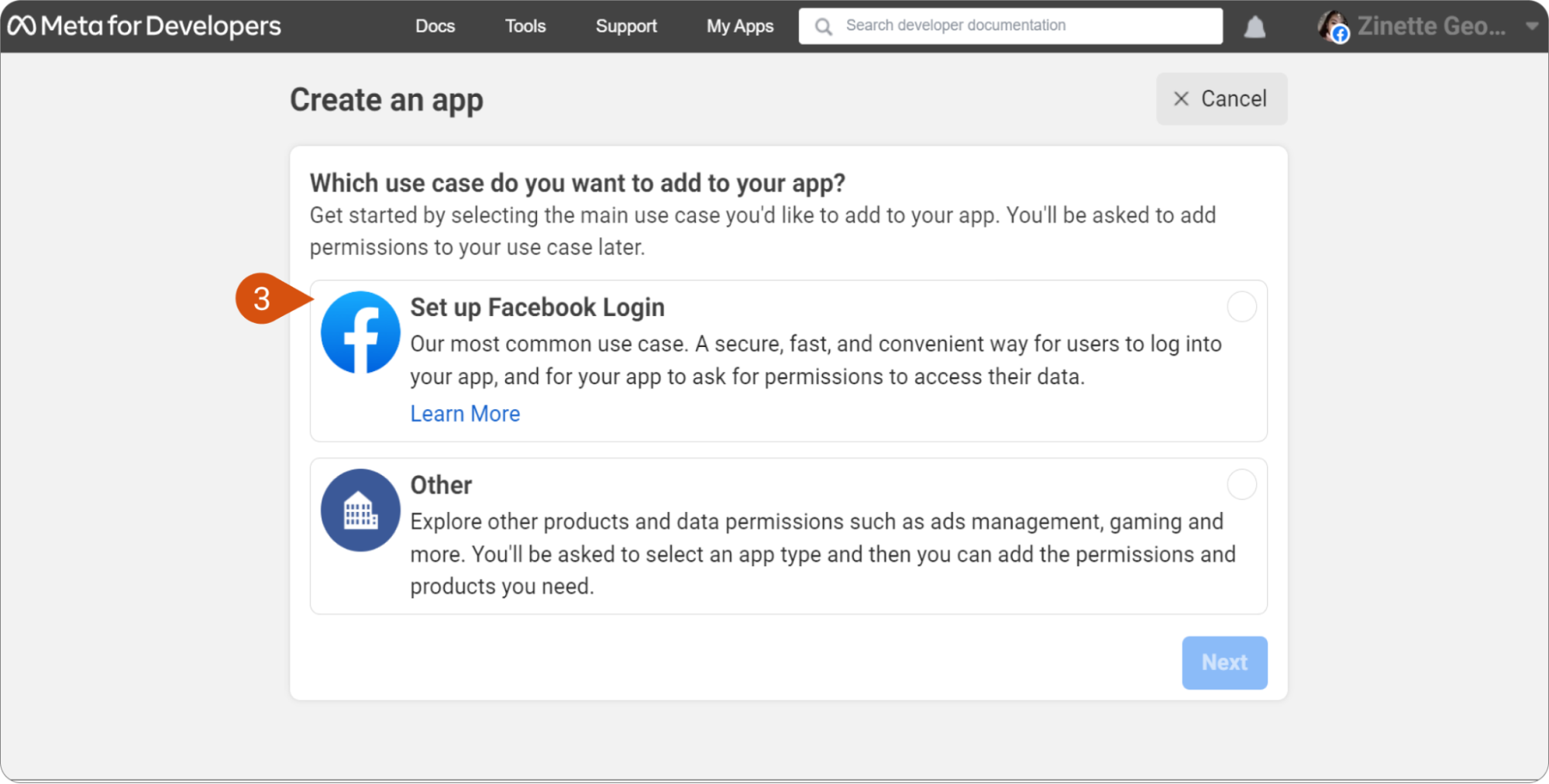Select the Set up Facebook Login radio button
The height and width of the screenshot is (784, 1549).
pyautogui.click(x=1241, y=307)
